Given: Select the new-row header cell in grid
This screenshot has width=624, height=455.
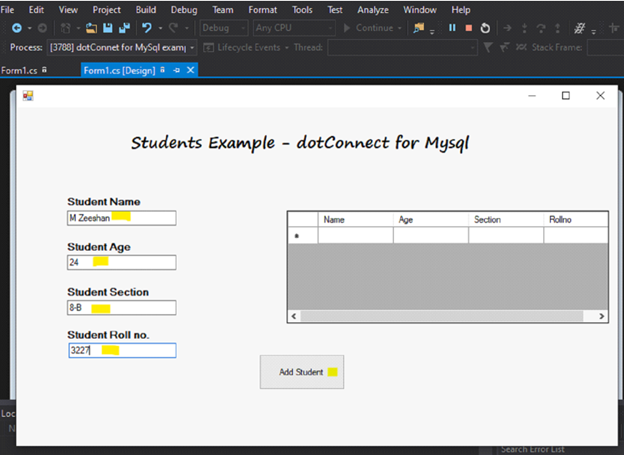Looking at the screenshot, I should 303,235.
